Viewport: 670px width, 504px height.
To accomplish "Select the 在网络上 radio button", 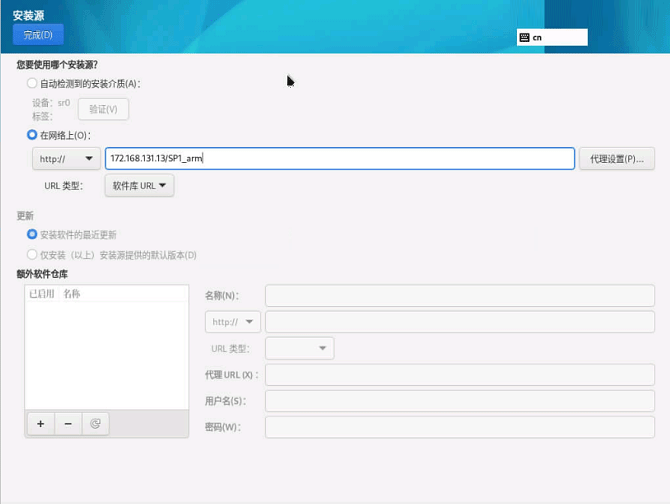I will (33, 135).
